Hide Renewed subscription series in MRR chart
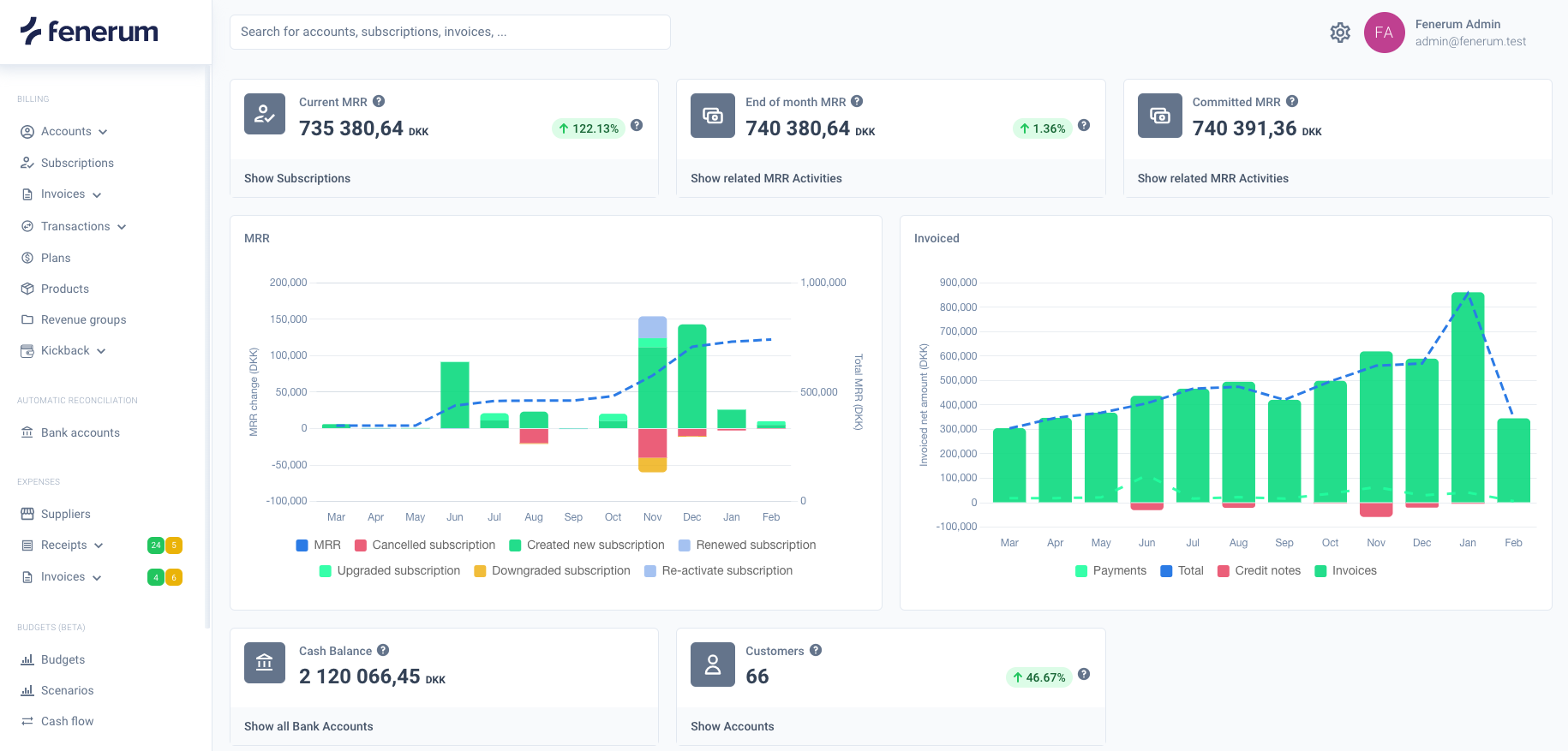1568x751 pixels. 747,545
